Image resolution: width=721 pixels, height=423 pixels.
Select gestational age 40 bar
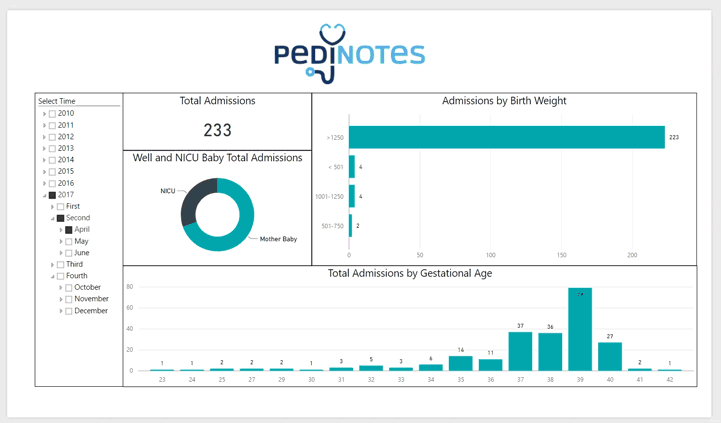[610, 356]
